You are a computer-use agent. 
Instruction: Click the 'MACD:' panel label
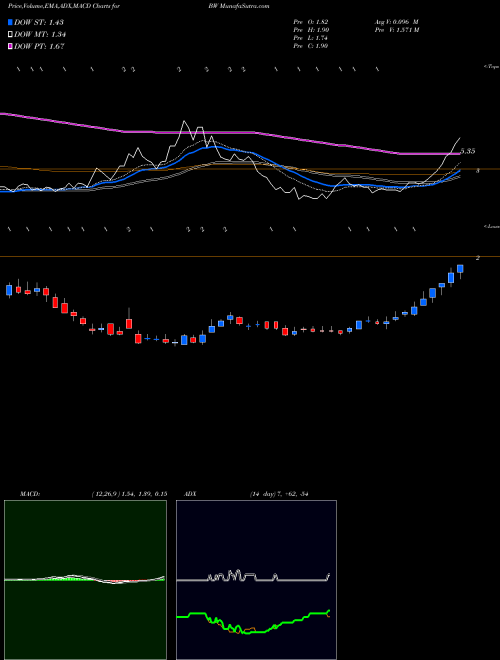[29, 494]
